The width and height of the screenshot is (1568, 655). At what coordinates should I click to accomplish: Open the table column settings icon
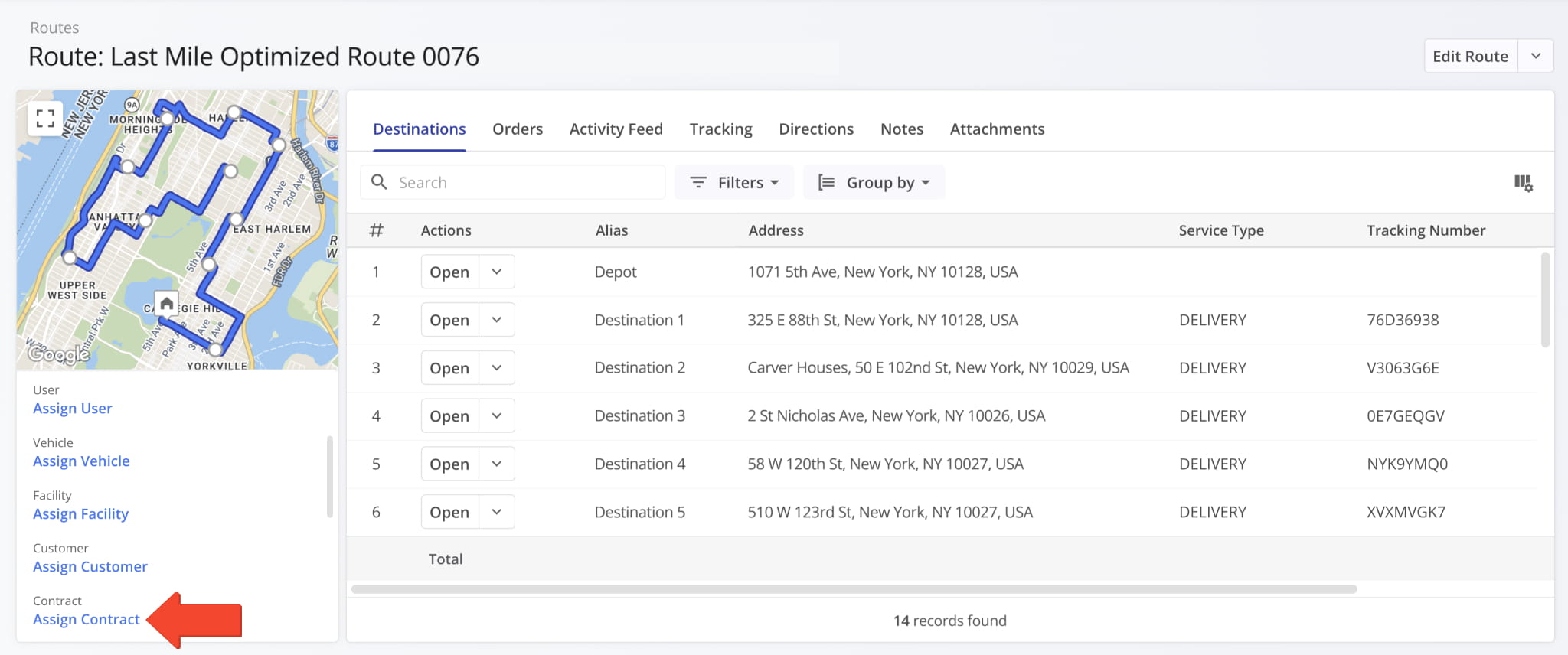click(x=1523, y=183)
